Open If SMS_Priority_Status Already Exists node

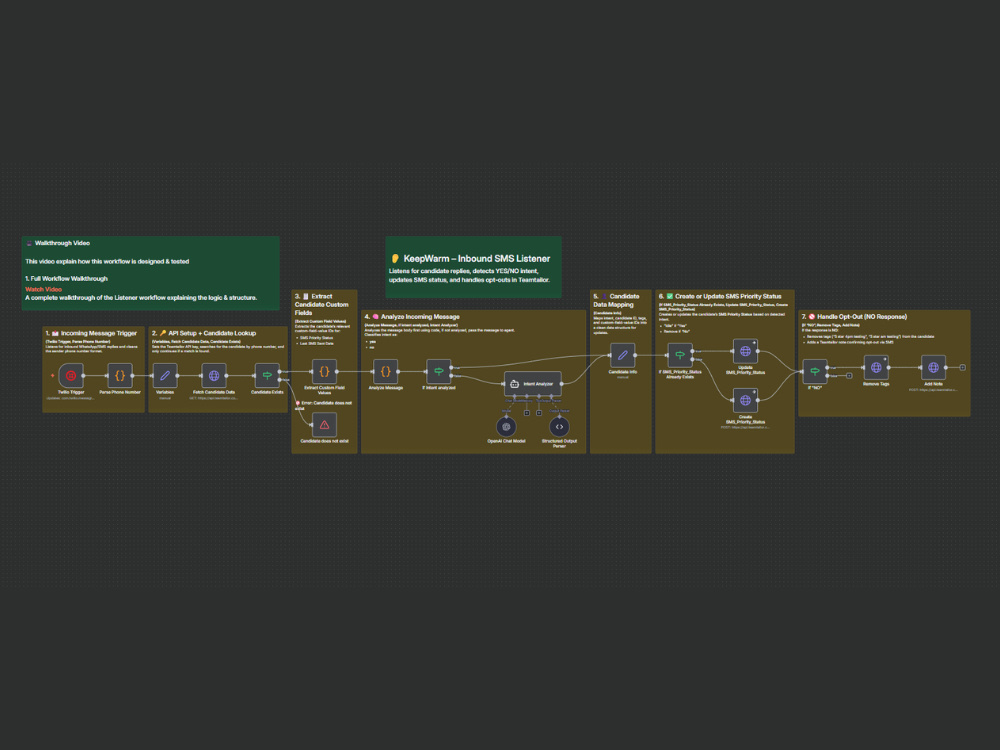(x=680, y=355)
